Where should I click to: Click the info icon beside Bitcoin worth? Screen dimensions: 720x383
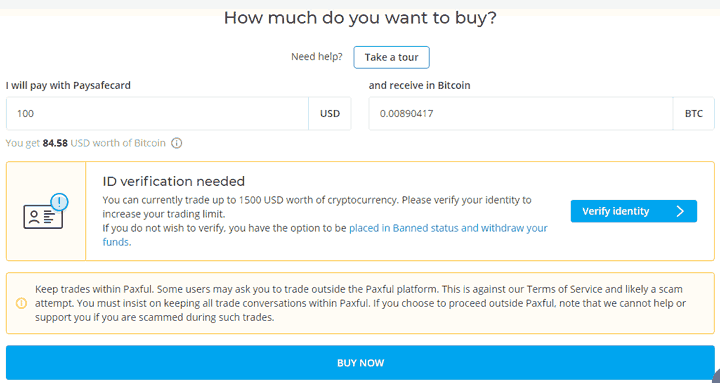176,143
